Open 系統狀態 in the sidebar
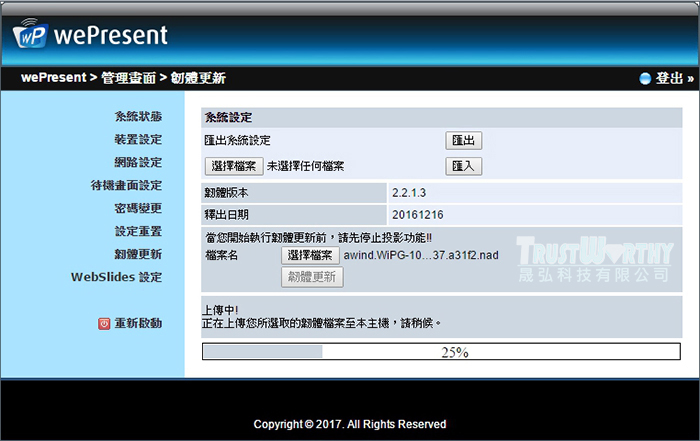Screen dimensions: 700x441 (138, 116)
